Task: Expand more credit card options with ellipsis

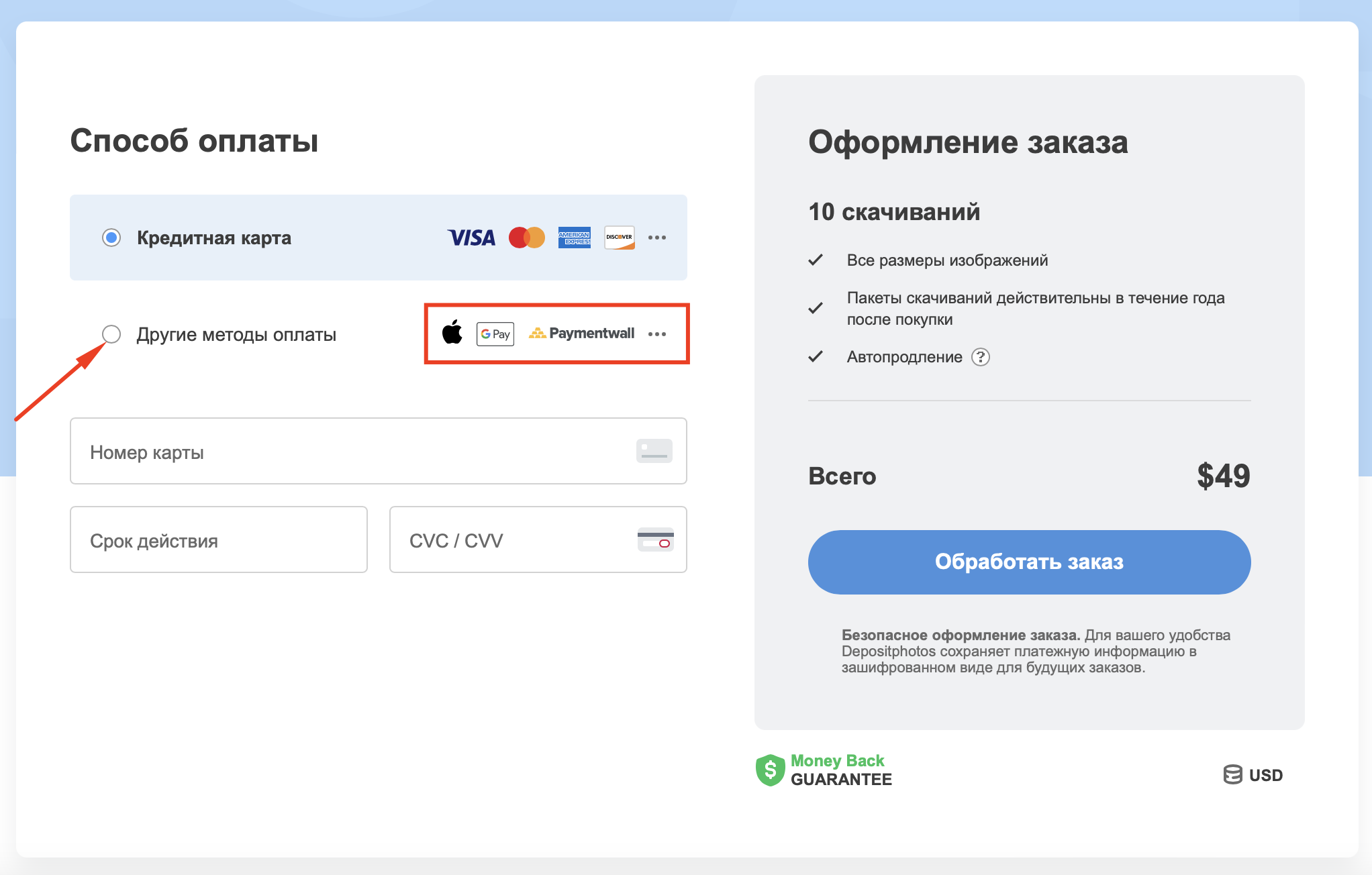Action: [x=657, y=238]
